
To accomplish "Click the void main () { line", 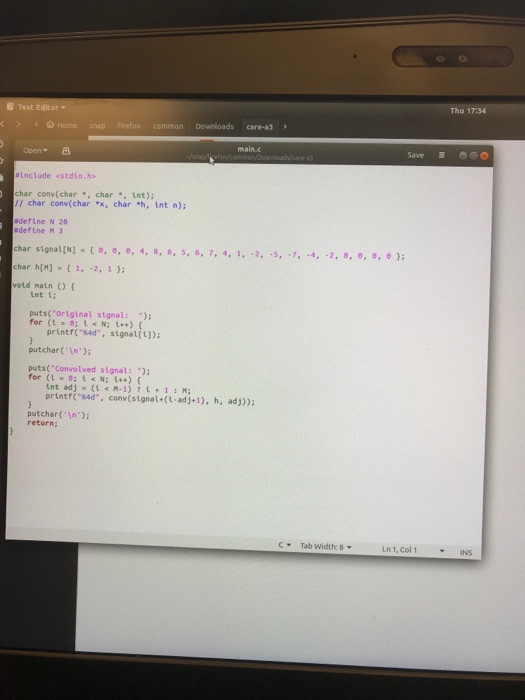I will click(x=43, y=286).
